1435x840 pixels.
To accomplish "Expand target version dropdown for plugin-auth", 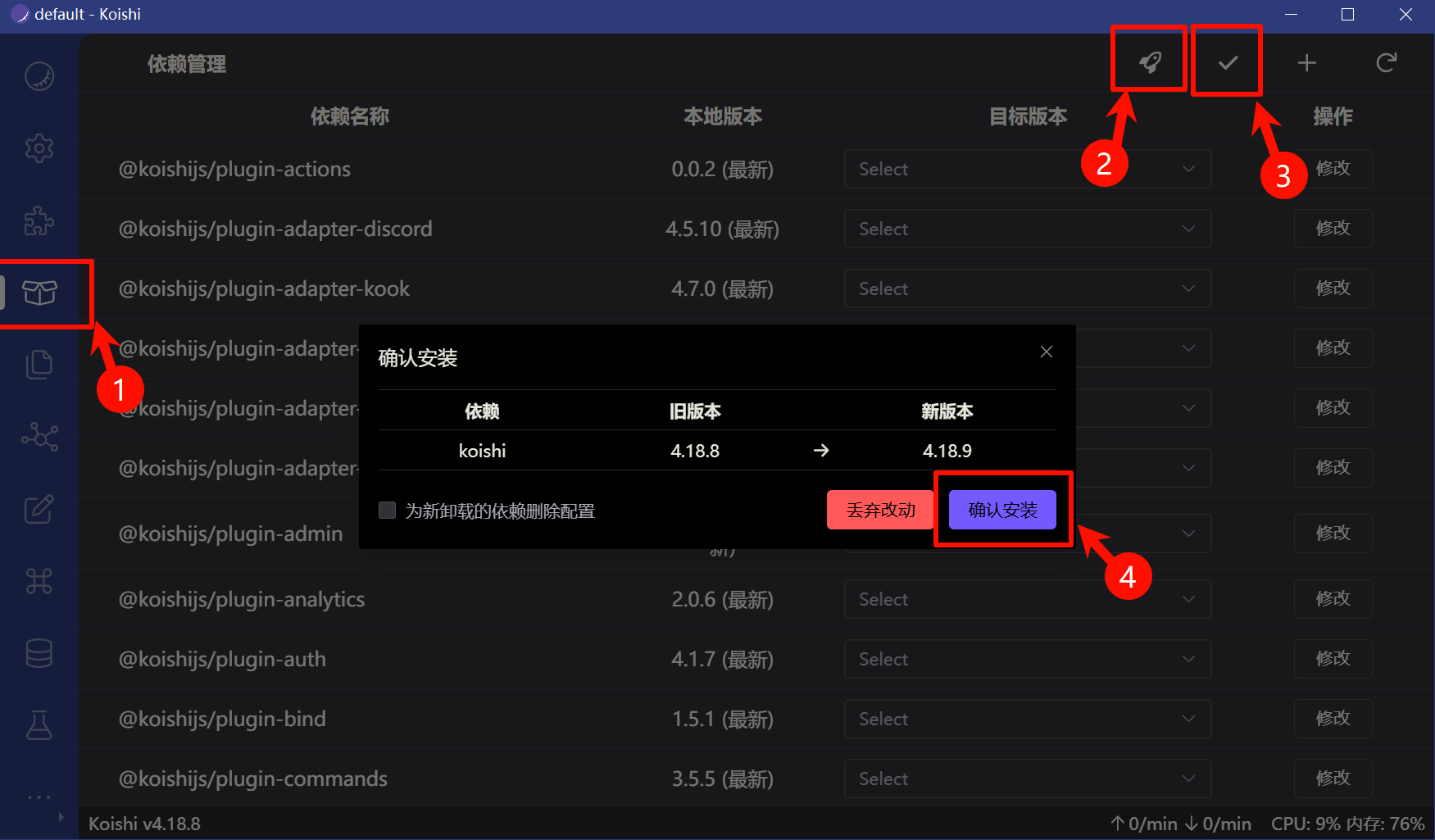I will coord(1027,659).
